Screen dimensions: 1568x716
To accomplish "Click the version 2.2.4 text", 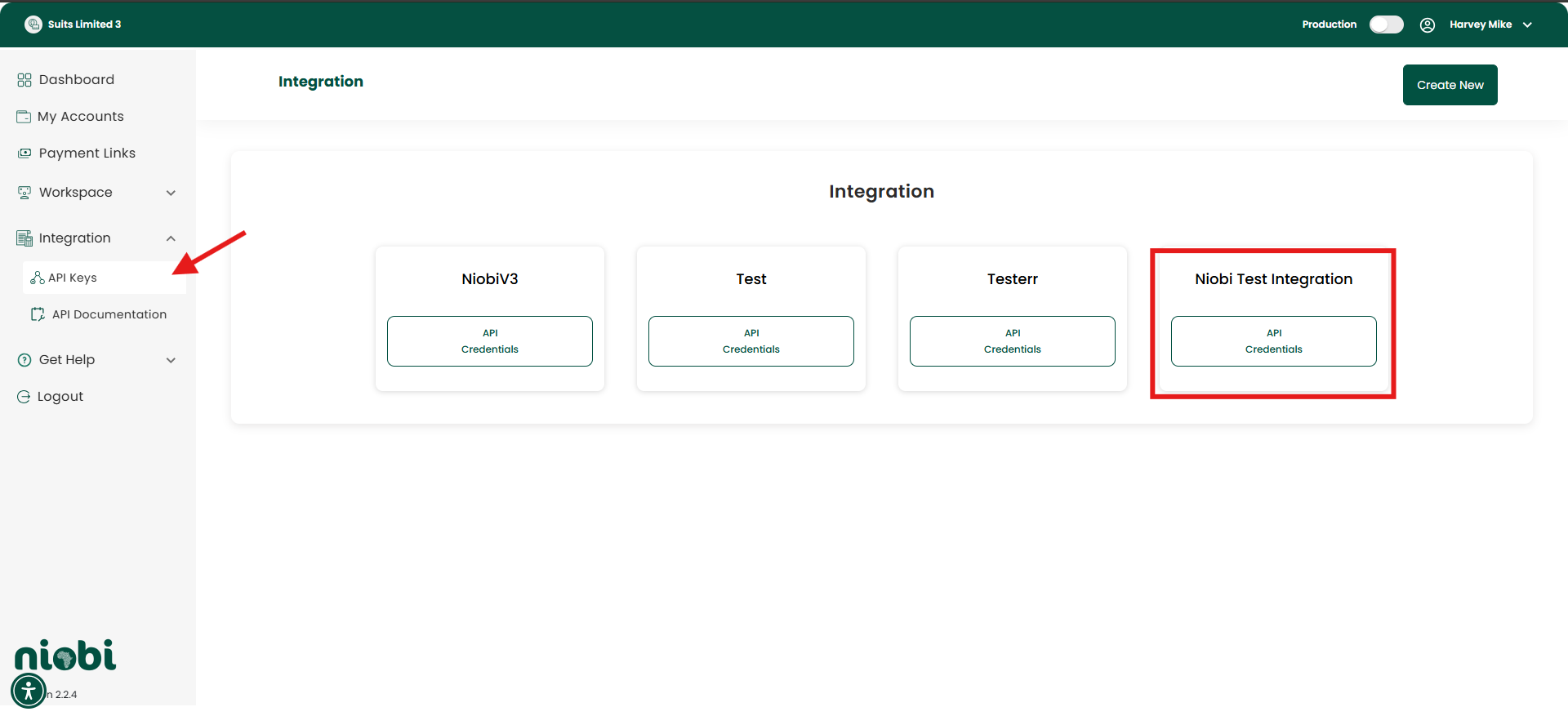I will tap(63, 695).
